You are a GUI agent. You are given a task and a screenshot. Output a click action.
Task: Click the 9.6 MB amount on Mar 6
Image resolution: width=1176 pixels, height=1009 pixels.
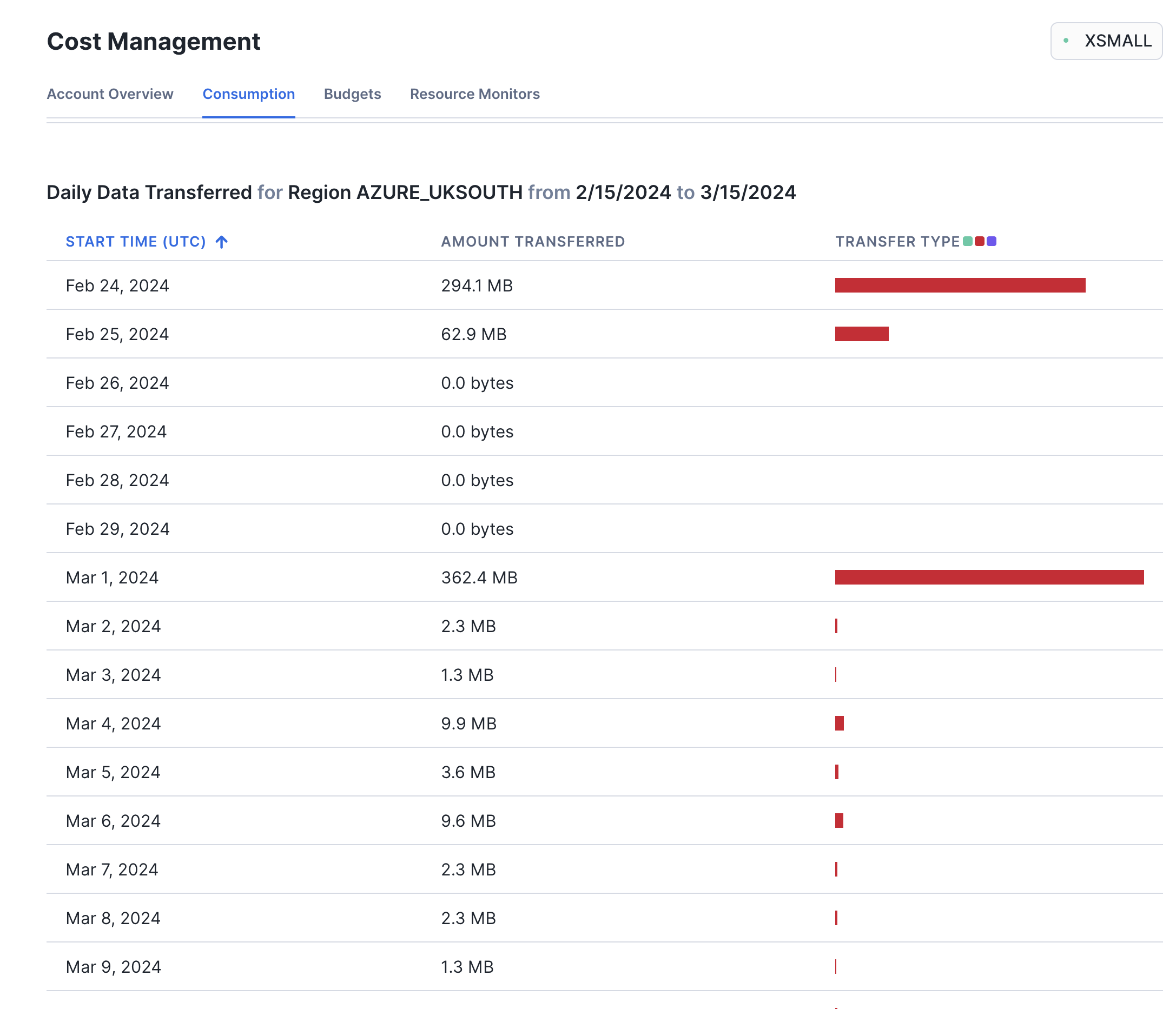[x=468, y=821]
